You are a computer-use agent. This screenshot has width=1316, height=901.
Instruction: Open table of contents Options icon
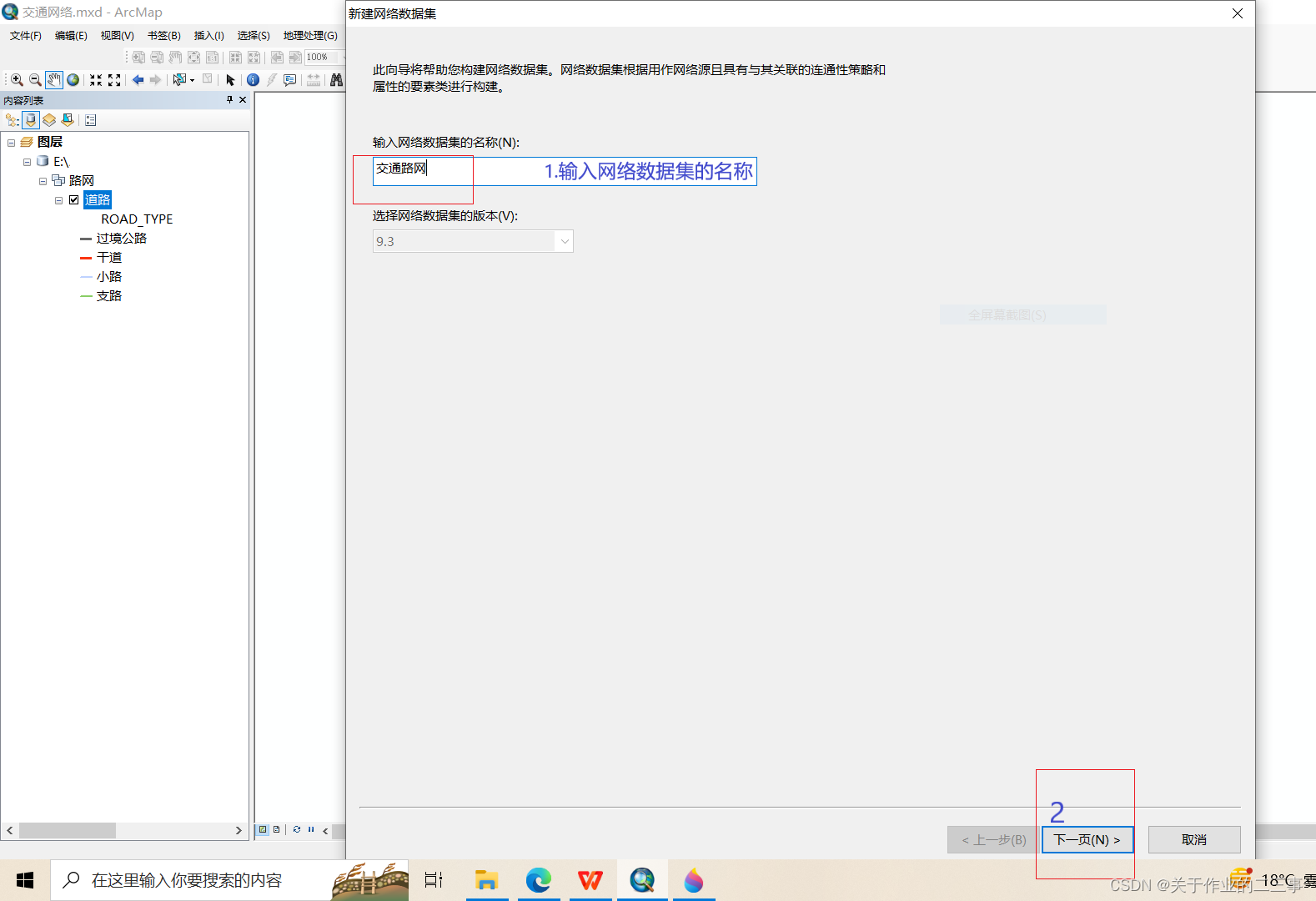click(x=91, y=120)
